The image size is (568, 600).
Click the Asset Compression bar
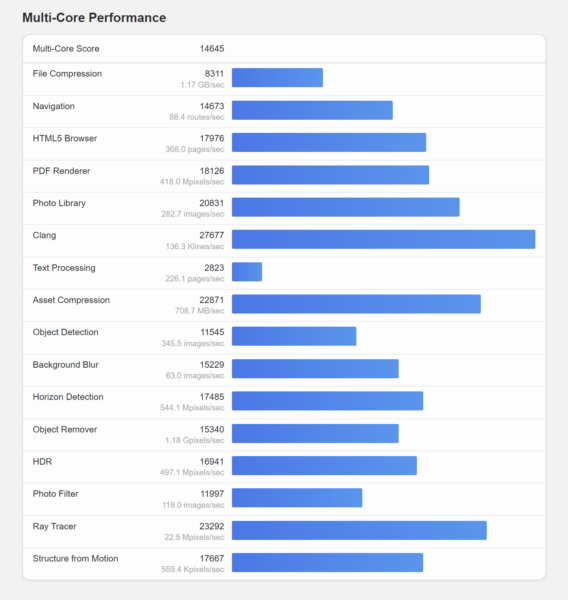[x=356, y=304]
